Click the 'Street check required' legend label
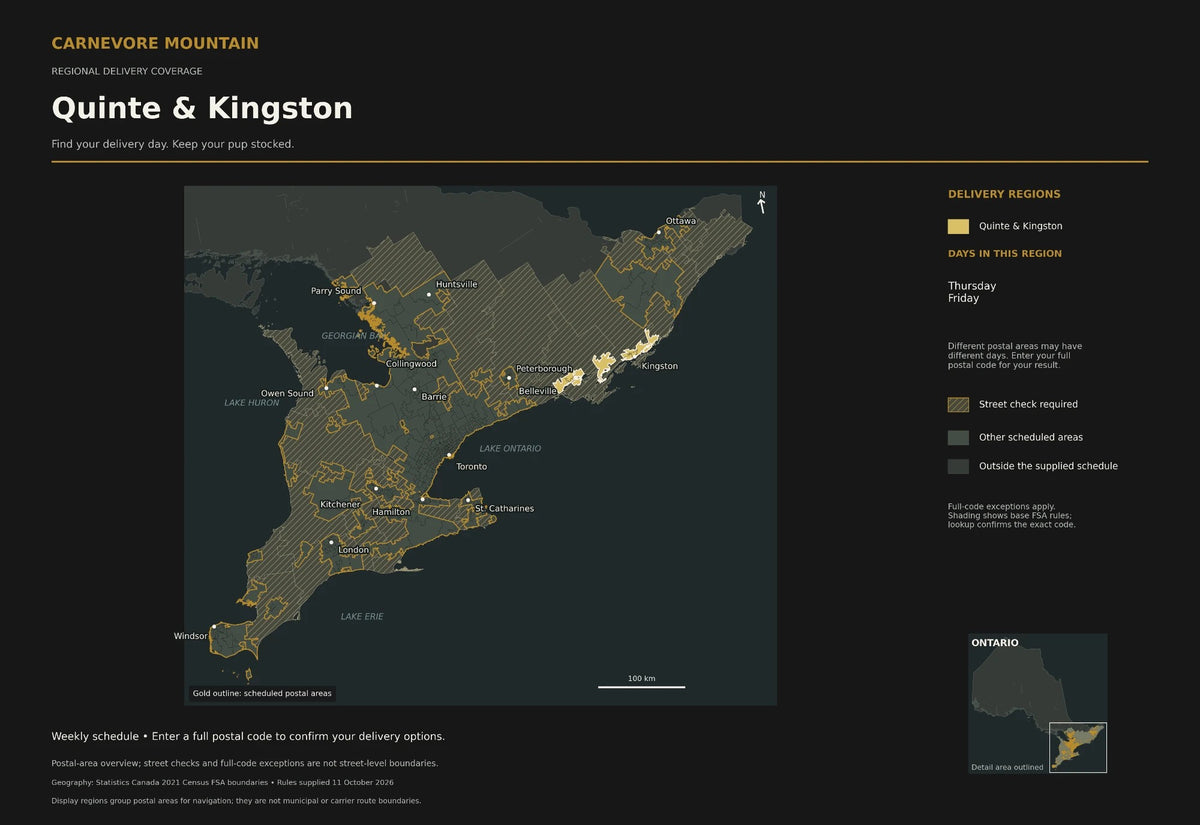 click(x=1028, y=405)
